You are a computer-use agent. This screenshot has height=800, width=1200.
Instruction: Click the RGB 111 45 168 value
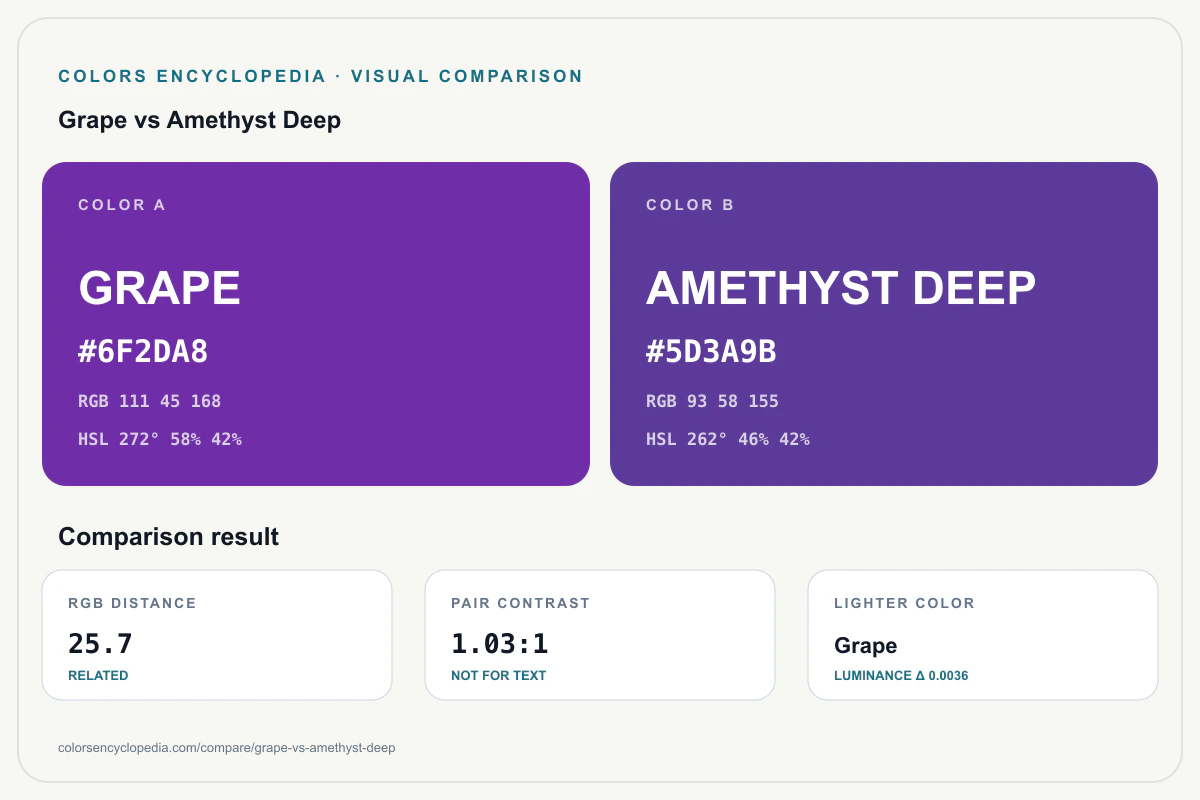(x=149, y=401)
